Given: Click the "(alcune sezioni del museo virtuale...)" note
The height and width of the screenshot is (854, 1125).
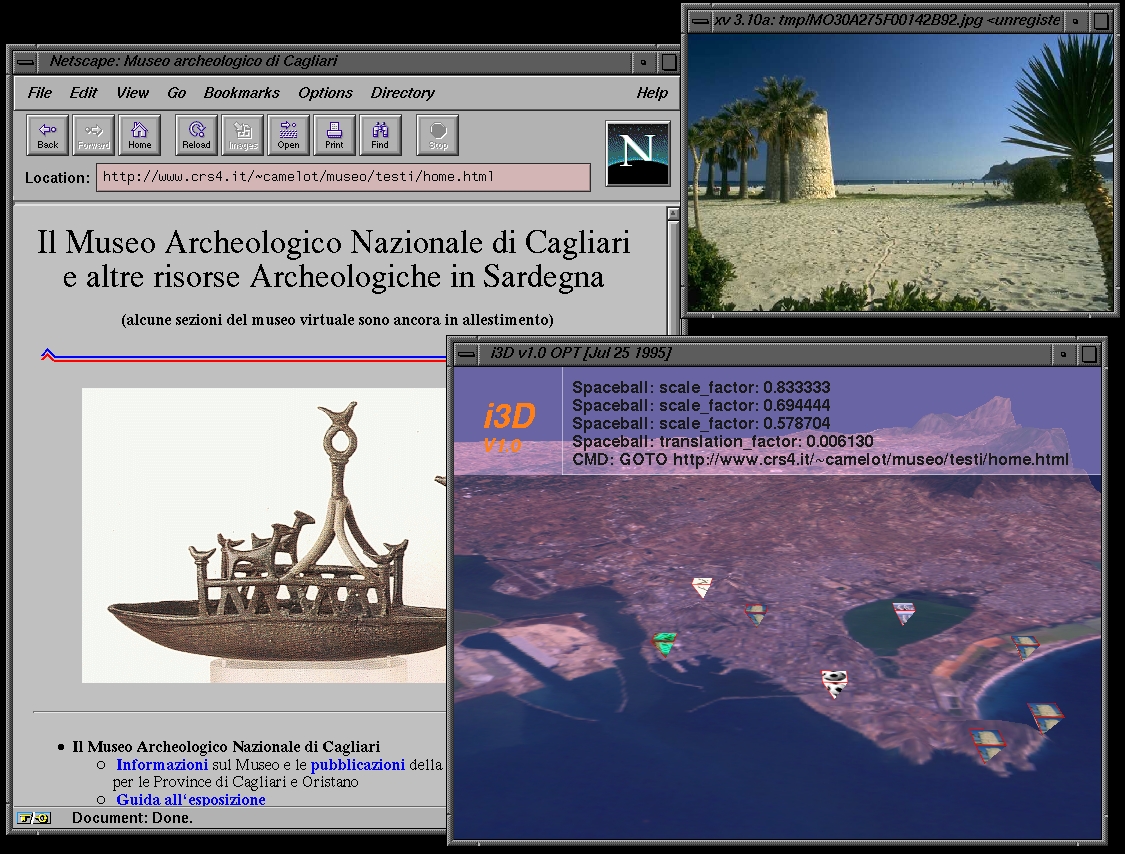Looking at the screenshot, I should [337, 320].
